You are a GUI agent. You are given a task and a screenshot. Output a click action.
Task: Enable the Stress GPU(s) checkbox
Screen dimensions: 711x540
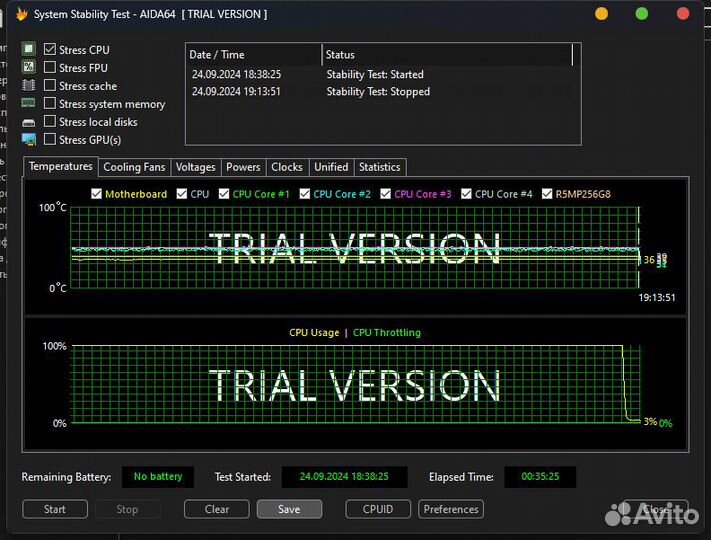50,139
